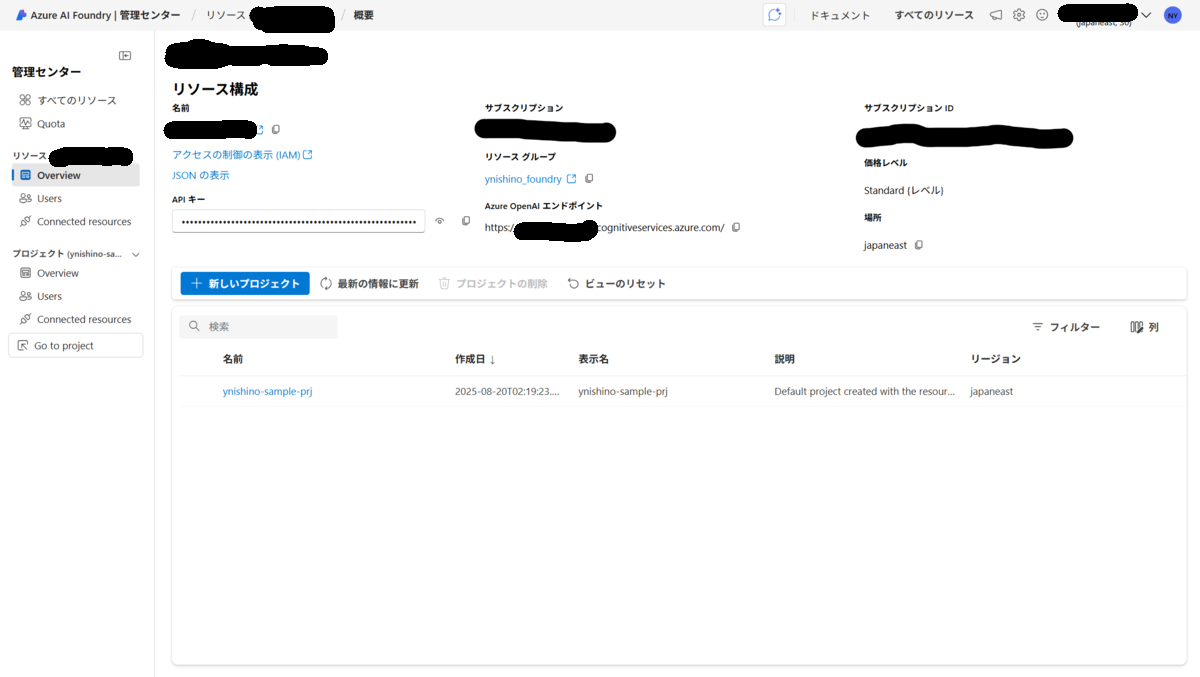Click the Azure AI Foundry logo
Viewport: 1200px width, 677px height.
[x=21, y=15]
